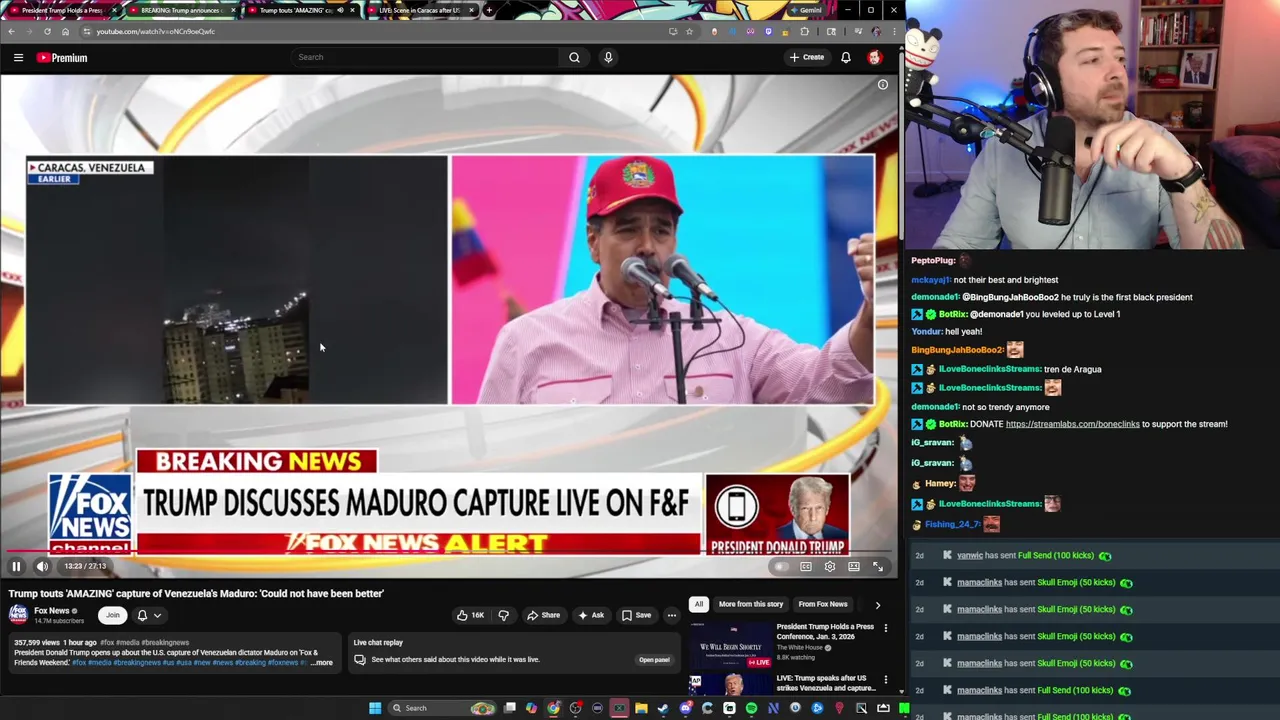1280x720 pixels.
Task: Click the yanwic username in the event list
Action: (x=969, y=556)
